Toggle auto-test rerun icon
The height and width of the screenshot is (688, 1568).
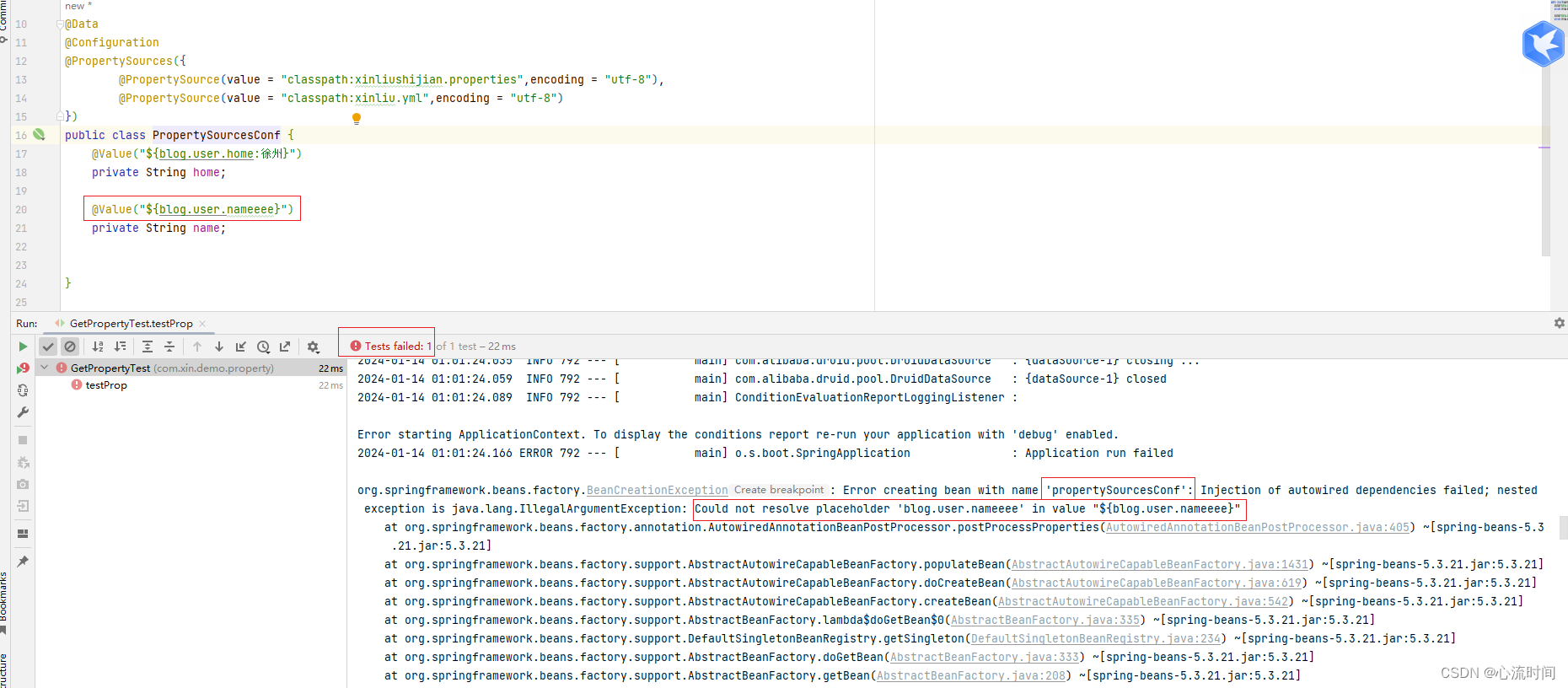(23, 390)
